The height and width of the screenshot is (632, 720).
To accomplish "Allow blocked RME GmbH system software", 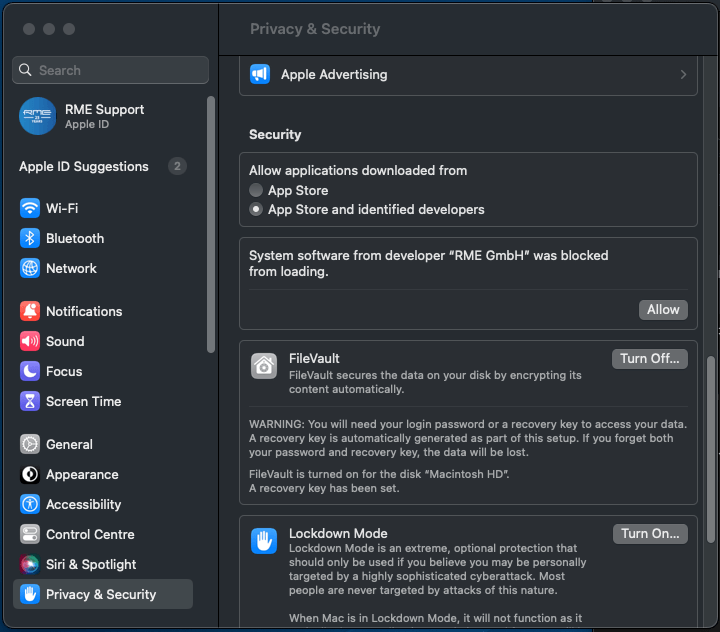I will click(x=662, y=309).
